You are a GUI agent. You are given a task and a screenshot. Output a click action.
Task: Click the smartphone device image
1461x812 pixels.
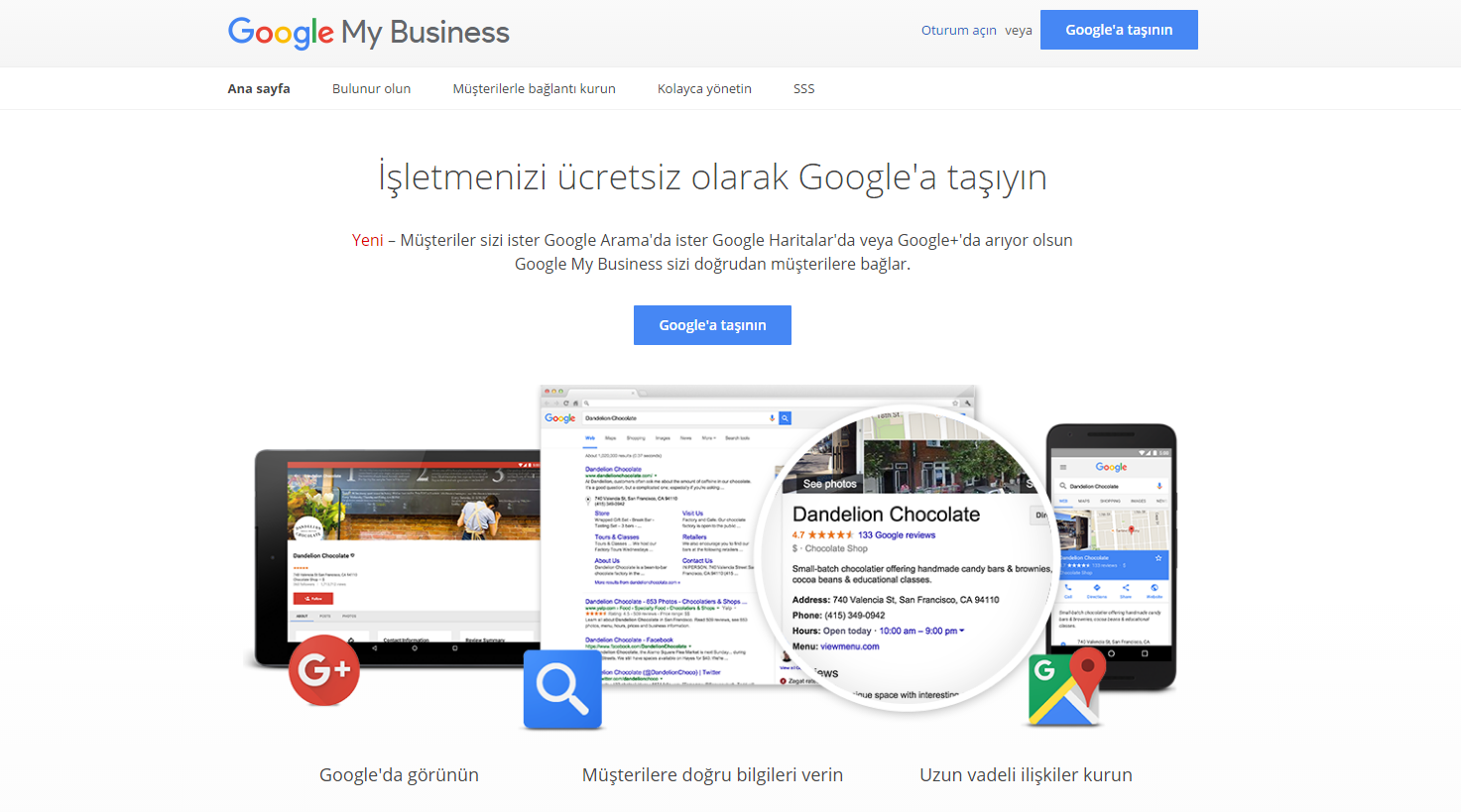click(x=1111, y=556)
